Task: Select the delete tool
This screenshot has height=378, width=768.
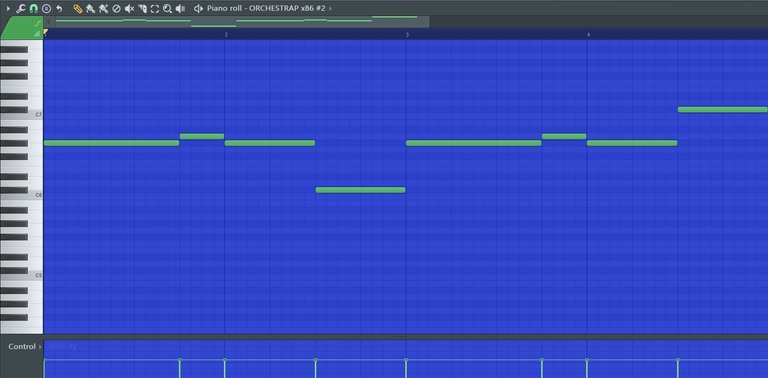Action: 117,8
